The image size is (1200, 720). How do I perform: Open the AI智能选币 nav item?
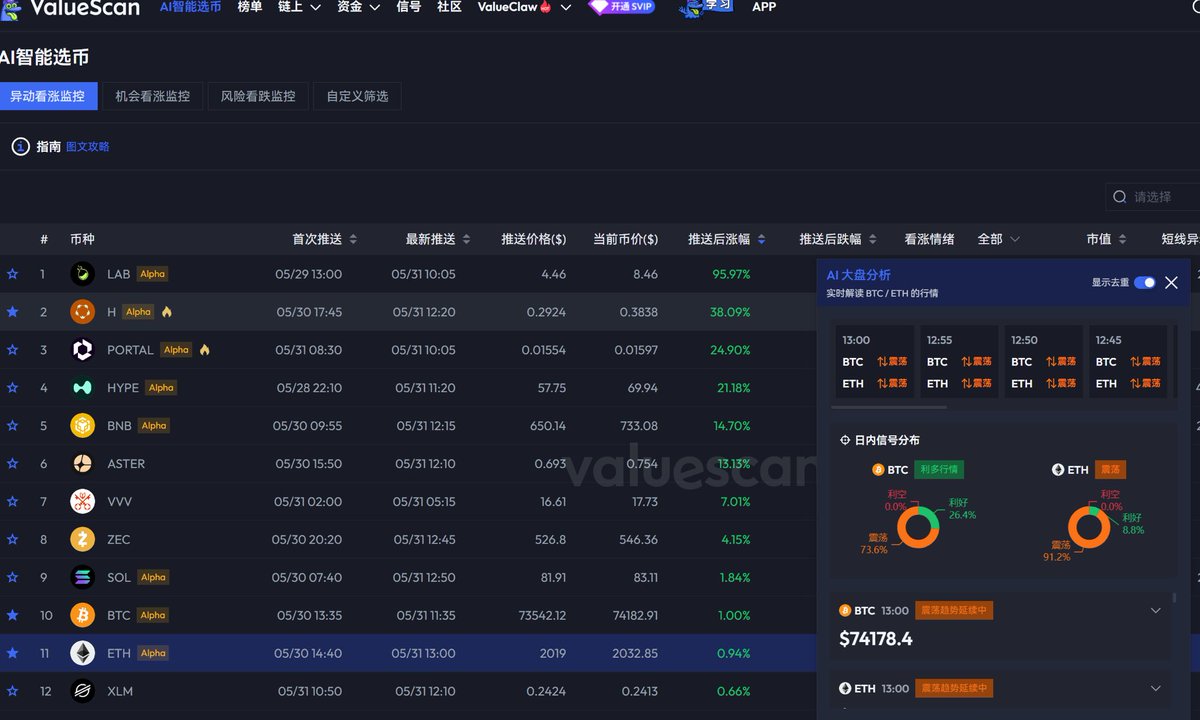point(190,7)
